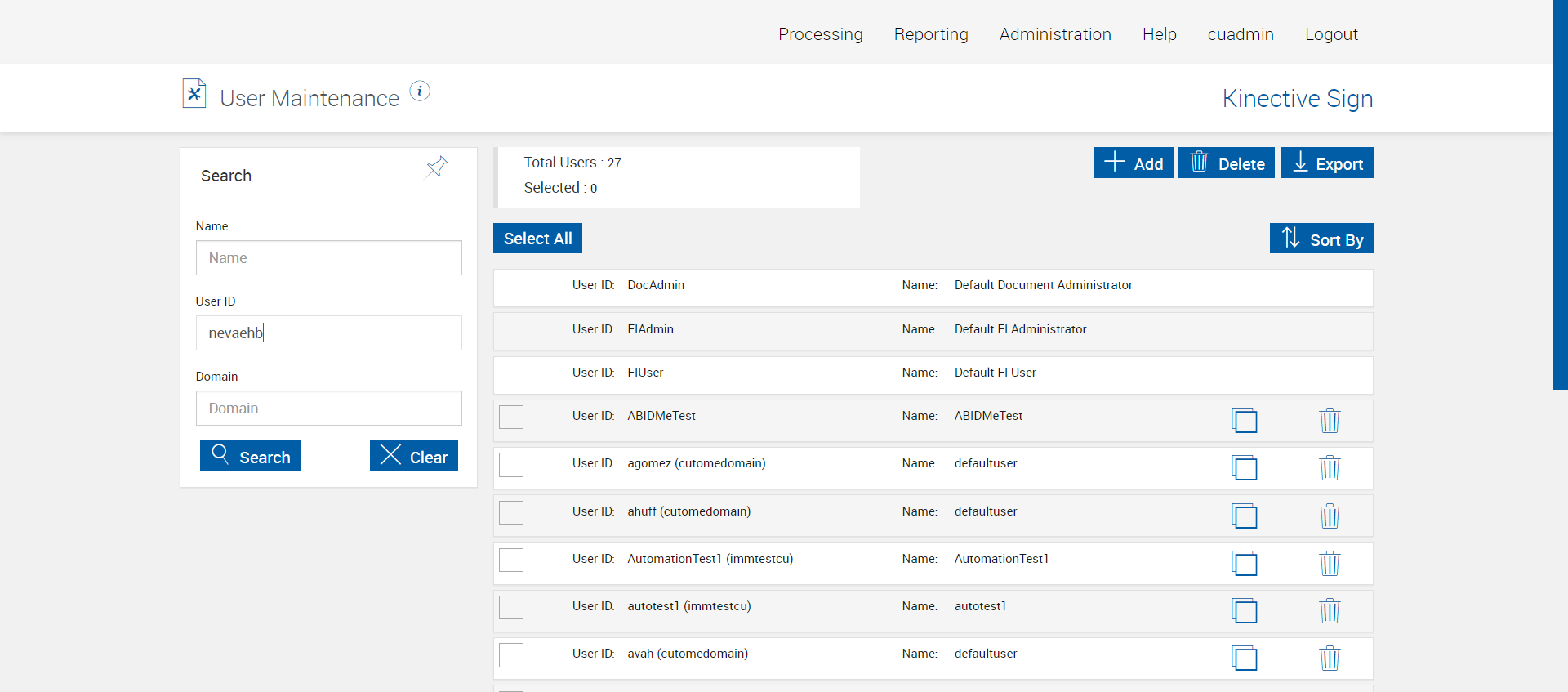The image size is (1568, 692).
Task: Open the Help menu
Action: [x=1159, y=34]
